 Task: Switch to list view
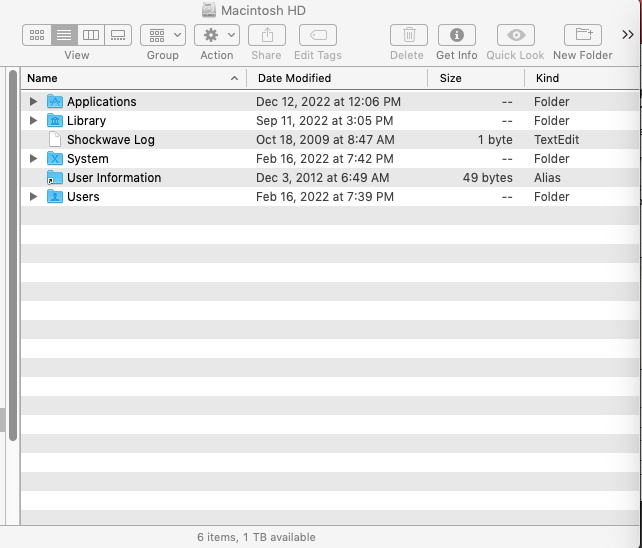64,35
